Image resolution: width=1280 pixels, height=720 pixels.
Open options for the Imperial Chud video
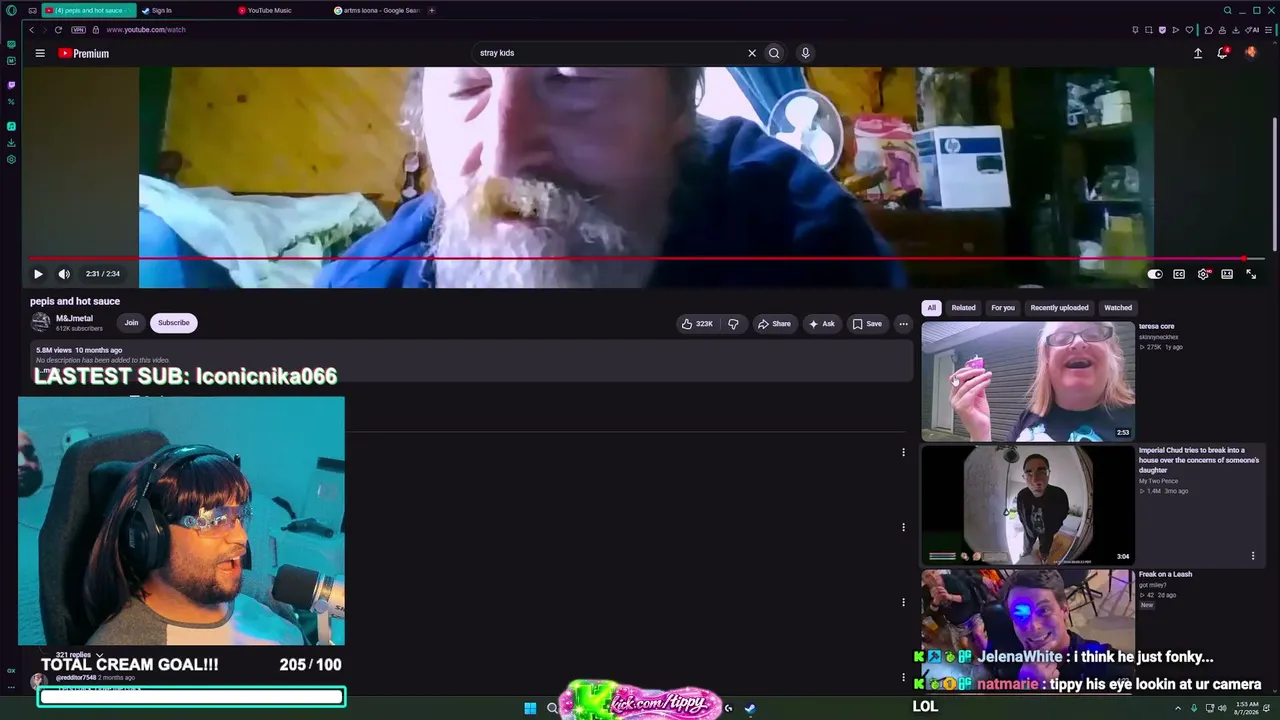coord(1253,556)
